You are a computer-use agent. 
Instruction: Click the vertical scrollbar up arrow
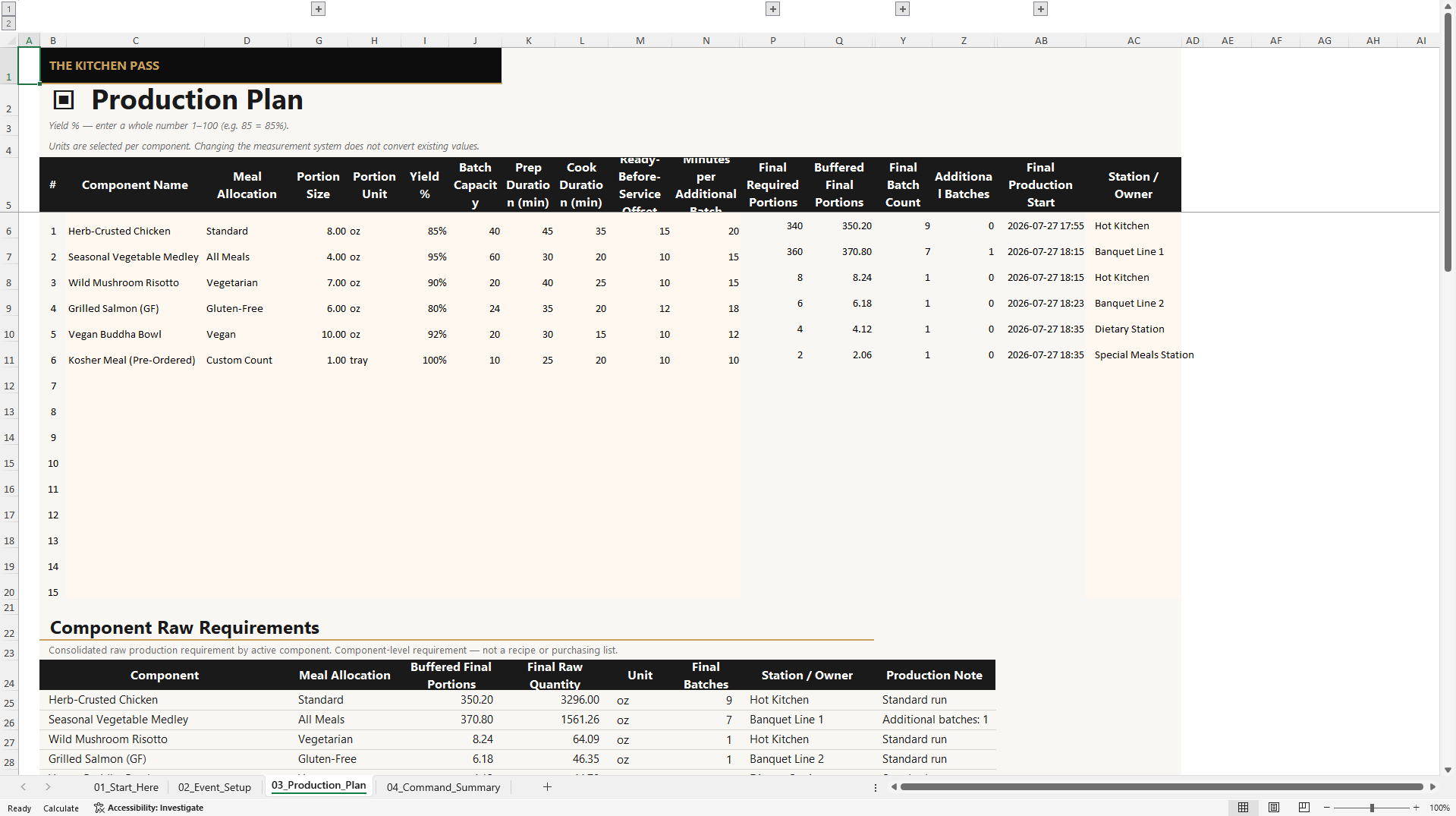coord(1448,5)
